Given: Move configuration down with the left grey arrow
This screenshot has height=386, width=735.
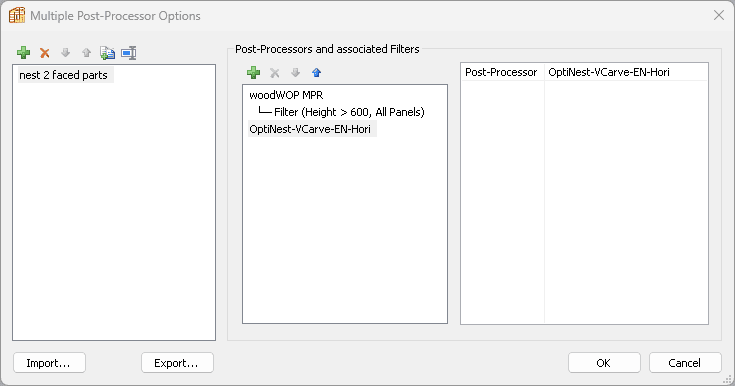Looking at the screenshot, I should point(66,53).
